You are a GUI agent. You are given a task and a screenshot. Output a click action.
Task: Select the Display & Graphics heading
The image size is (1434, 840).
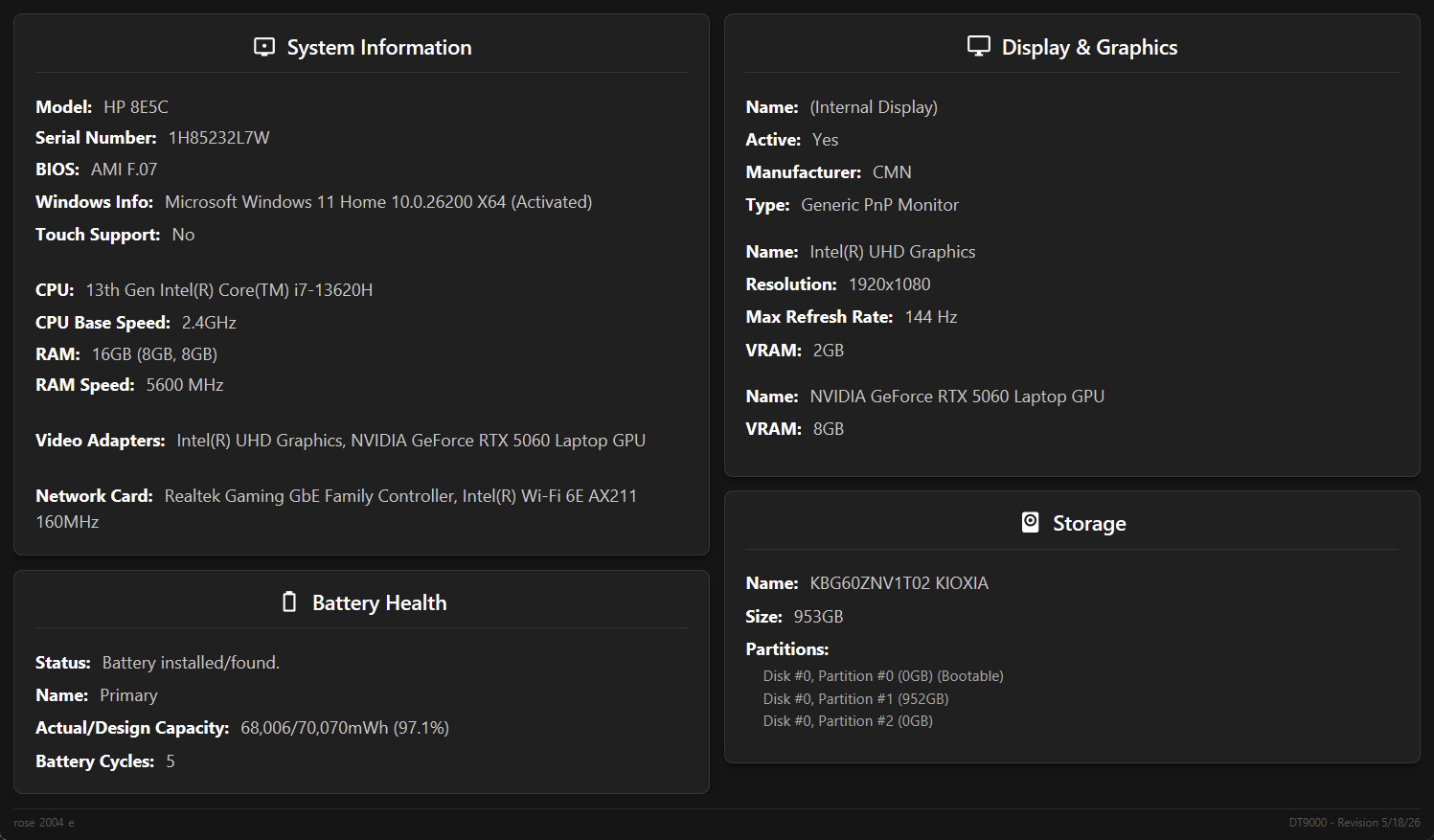1089,48
